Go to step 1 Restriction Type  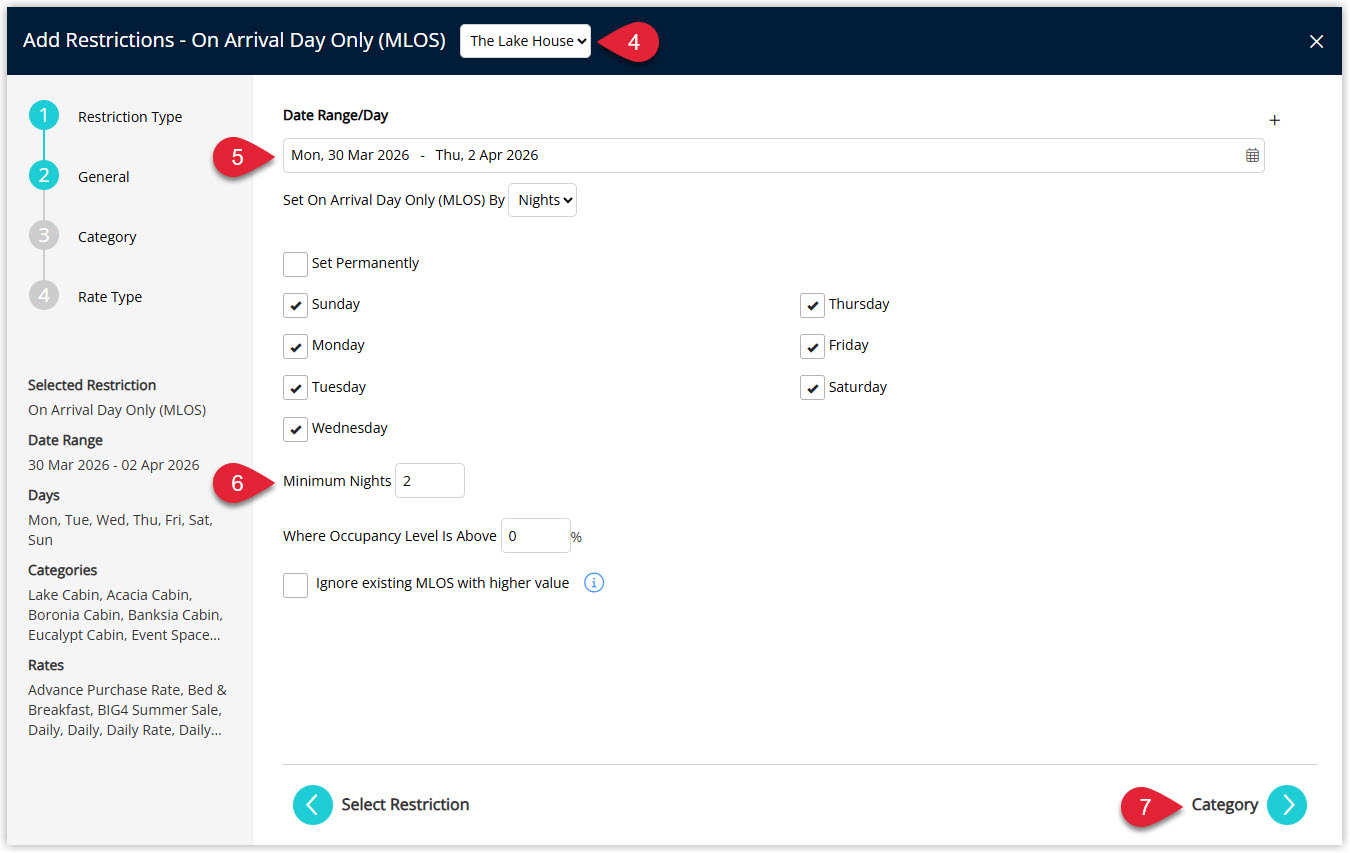44,116
